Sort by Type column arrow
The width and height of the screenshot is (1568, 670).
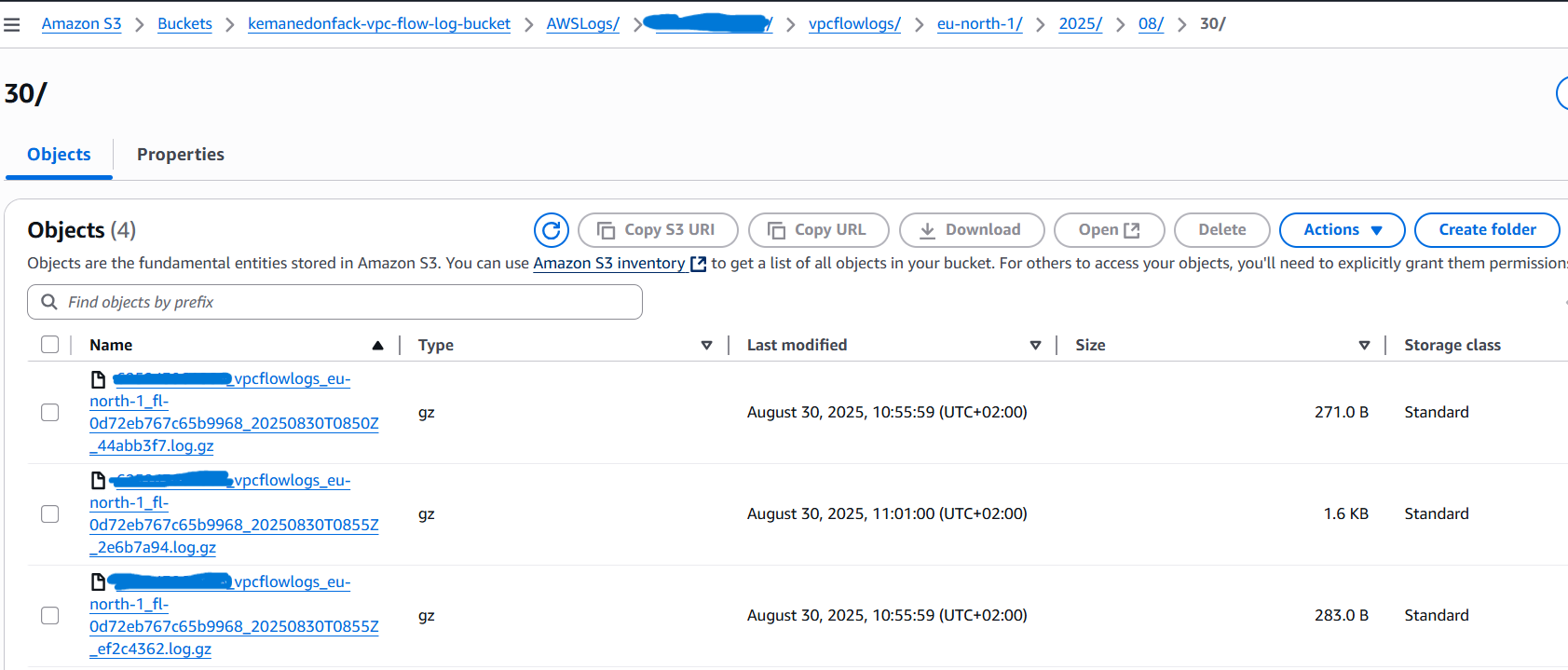click(706, 346)
